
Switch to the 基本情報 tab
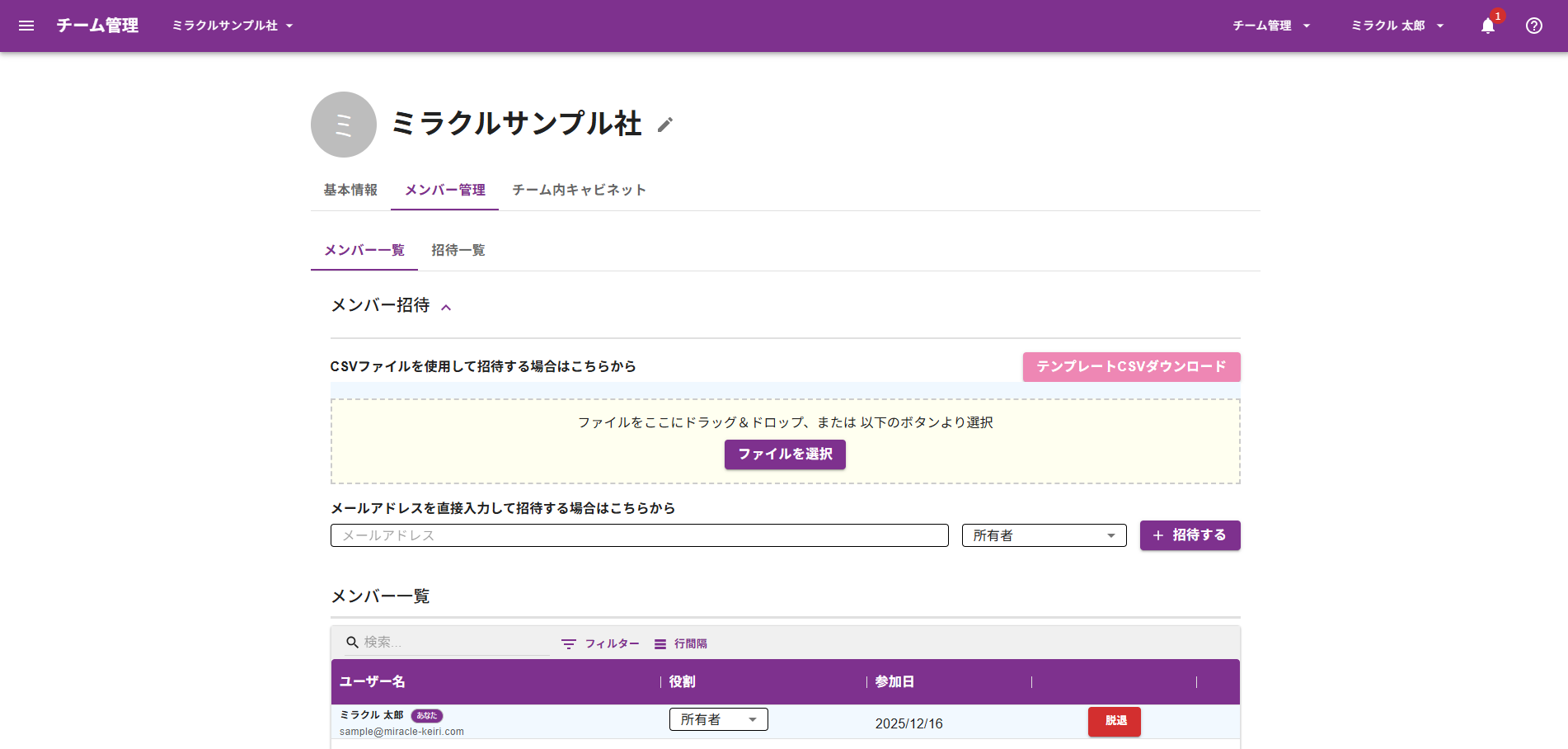pyautogui.click(x=350, y=190)
